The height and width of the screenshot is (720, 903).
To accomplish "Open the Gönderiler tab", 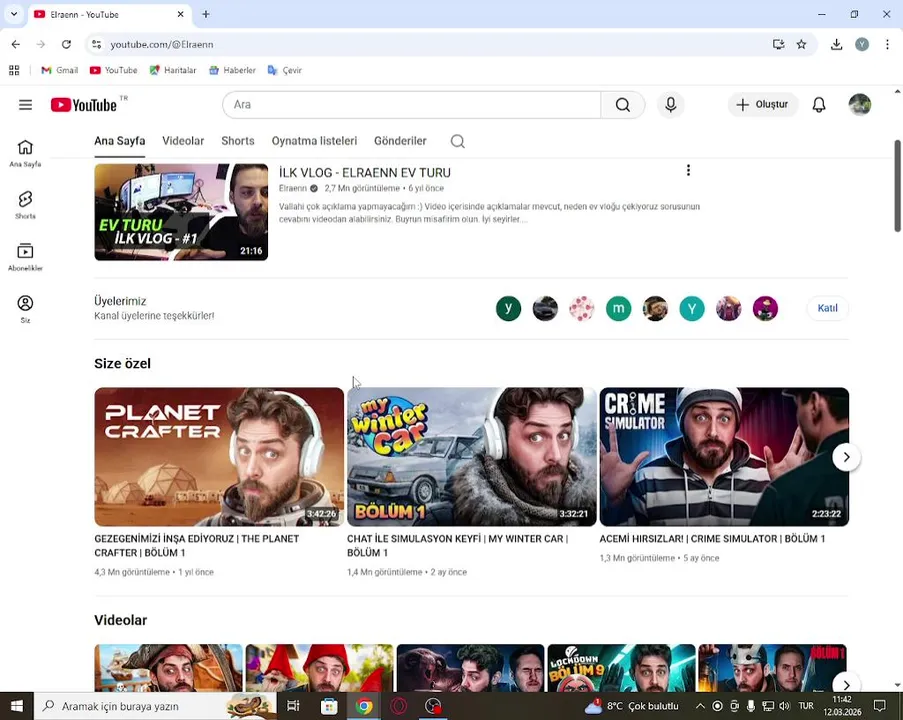I will pos(400,141).
